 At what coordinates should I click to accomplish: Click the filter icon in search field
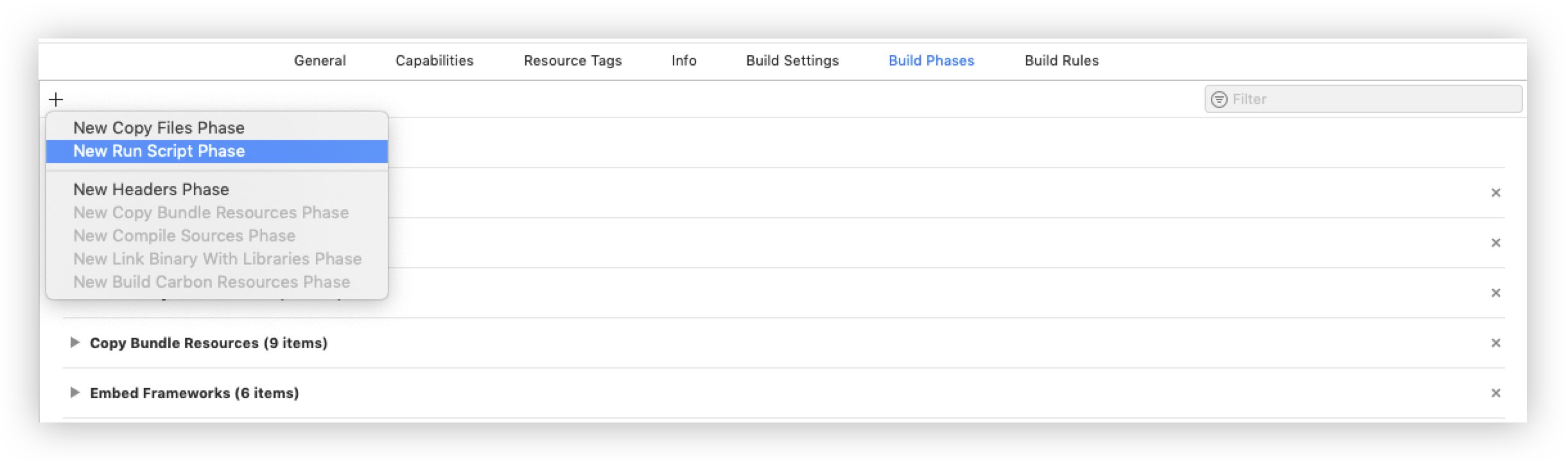point(1219,100)
